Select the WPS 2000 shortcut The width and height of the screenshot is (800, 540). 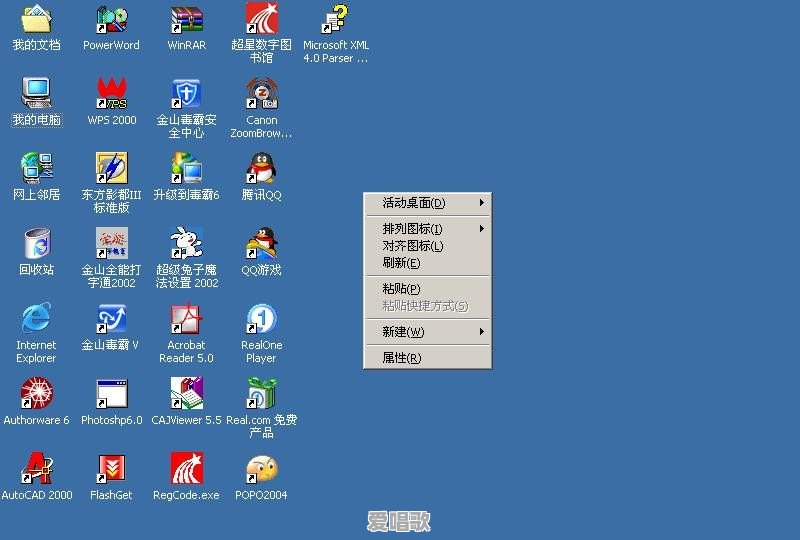(x=112, y=93)
